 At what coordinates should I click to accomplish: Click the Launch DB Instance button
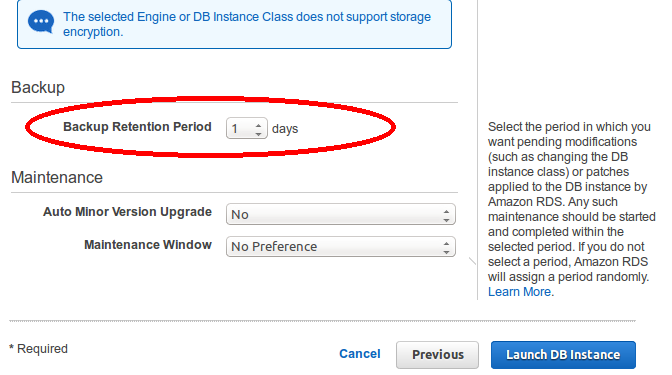coord(563,355)
